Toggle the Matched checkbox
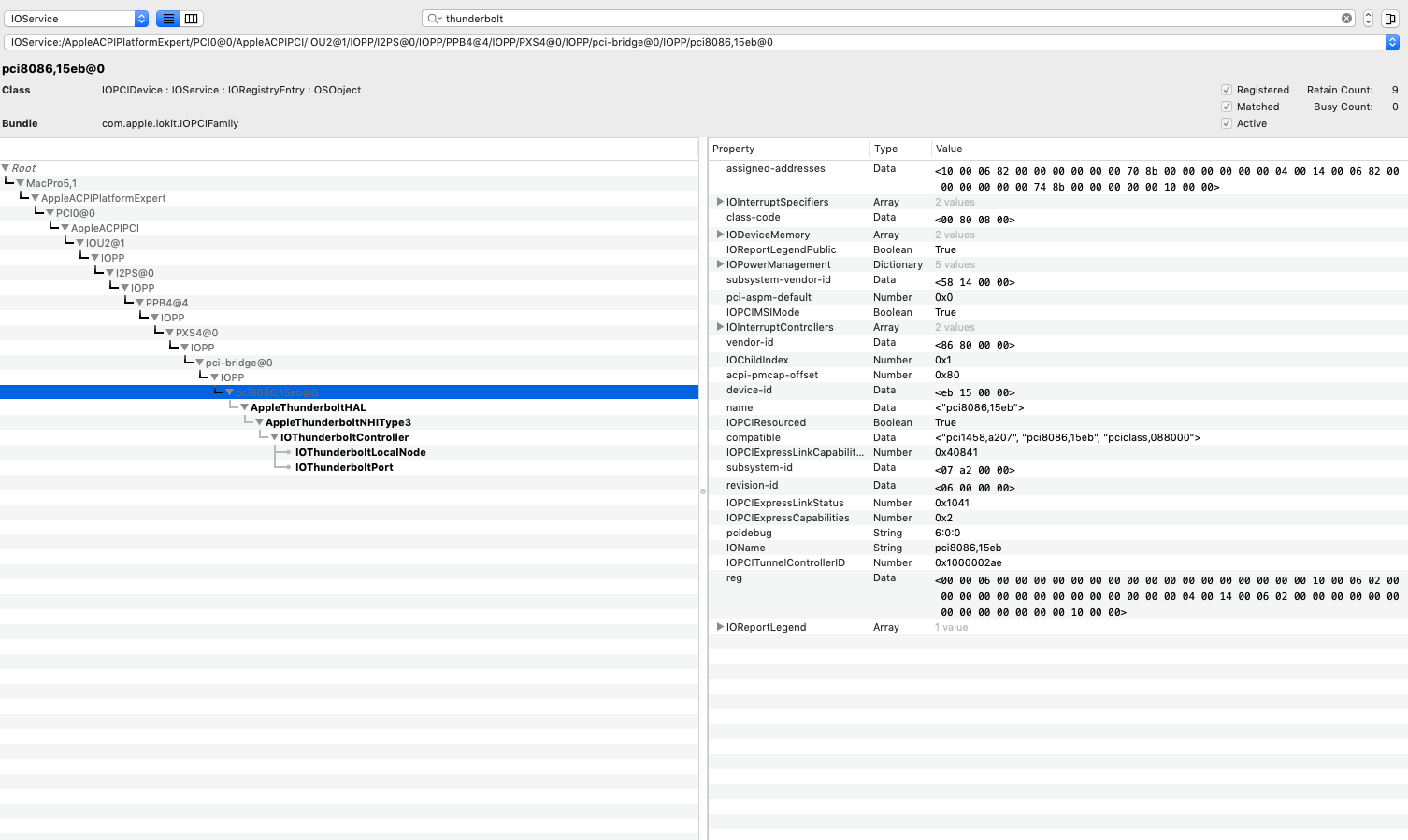Image resolution: width=1408 pixels, height=840 pixels. 1227,107
